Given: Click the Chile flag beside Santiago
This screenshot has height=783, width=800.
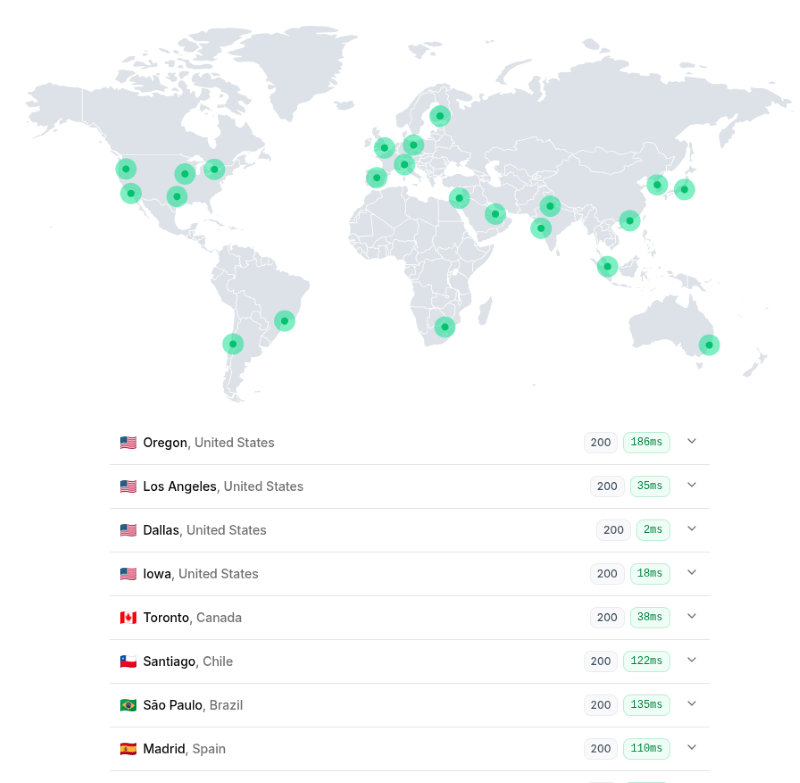Looking at the screenshot, I should tap(127, 661).
